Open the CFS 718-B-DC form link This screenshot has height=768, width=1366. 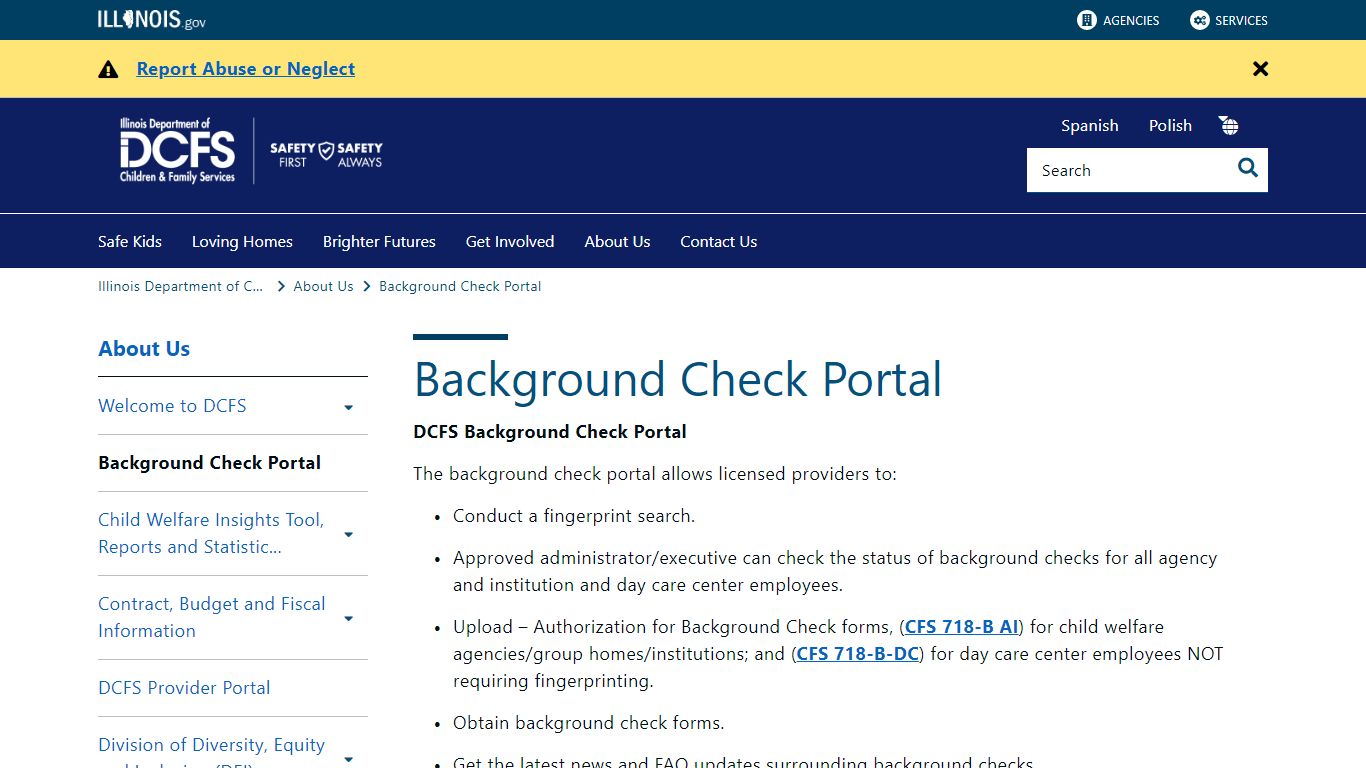click(857, 654)
